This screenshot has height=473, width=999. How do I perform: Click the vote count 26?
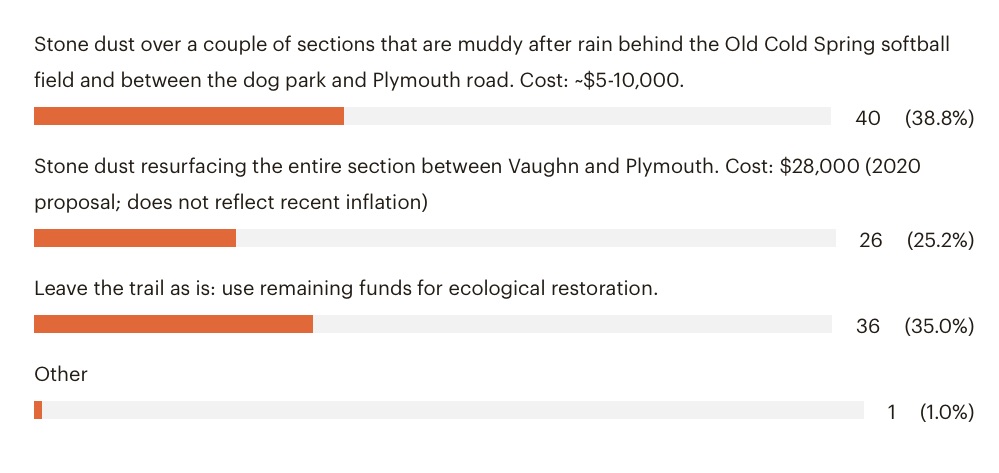pyautogui.click(x=870, y=240)
